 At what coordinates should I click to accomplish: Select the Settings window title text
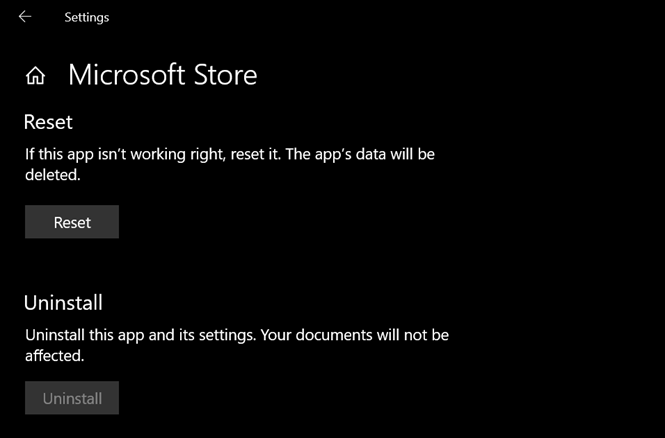coord(87,17)
